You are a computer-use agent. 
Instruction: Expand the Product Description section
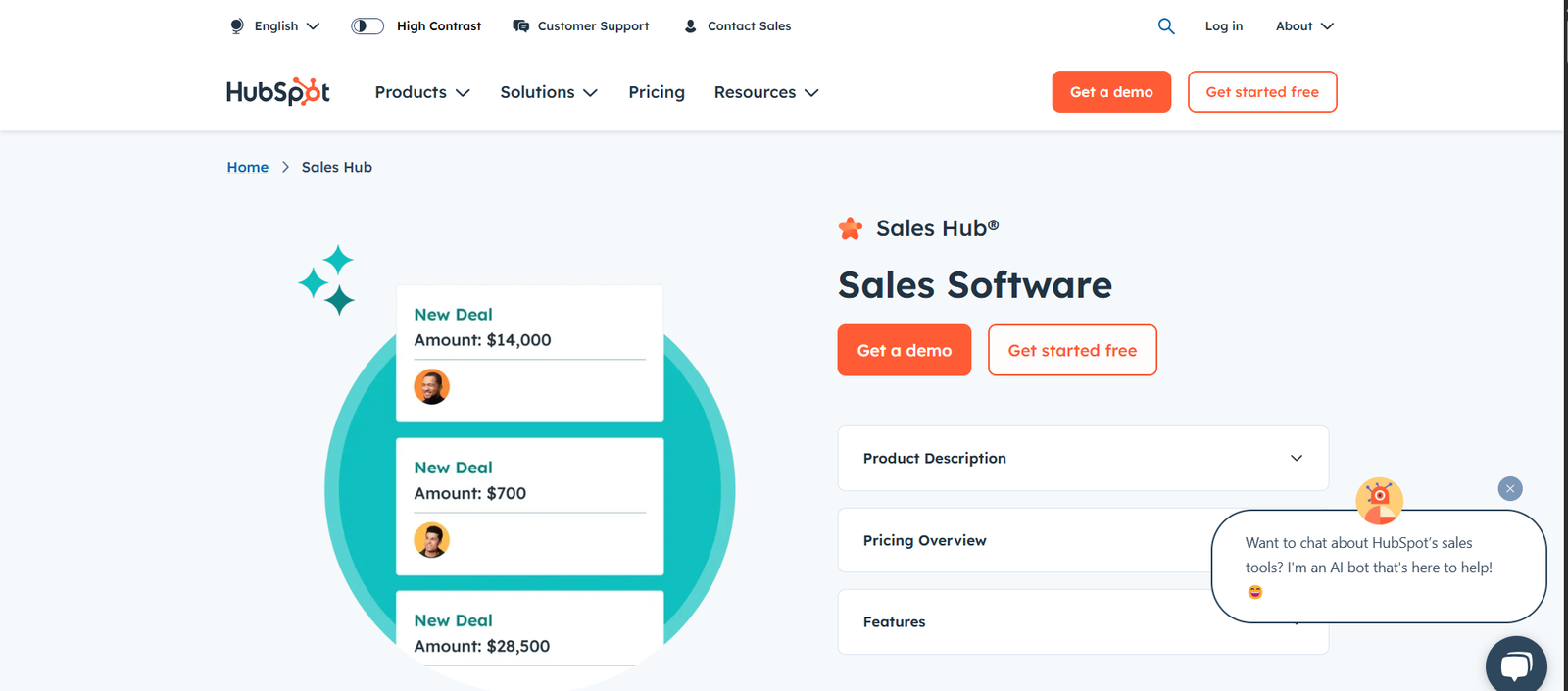pos(1083,458)
